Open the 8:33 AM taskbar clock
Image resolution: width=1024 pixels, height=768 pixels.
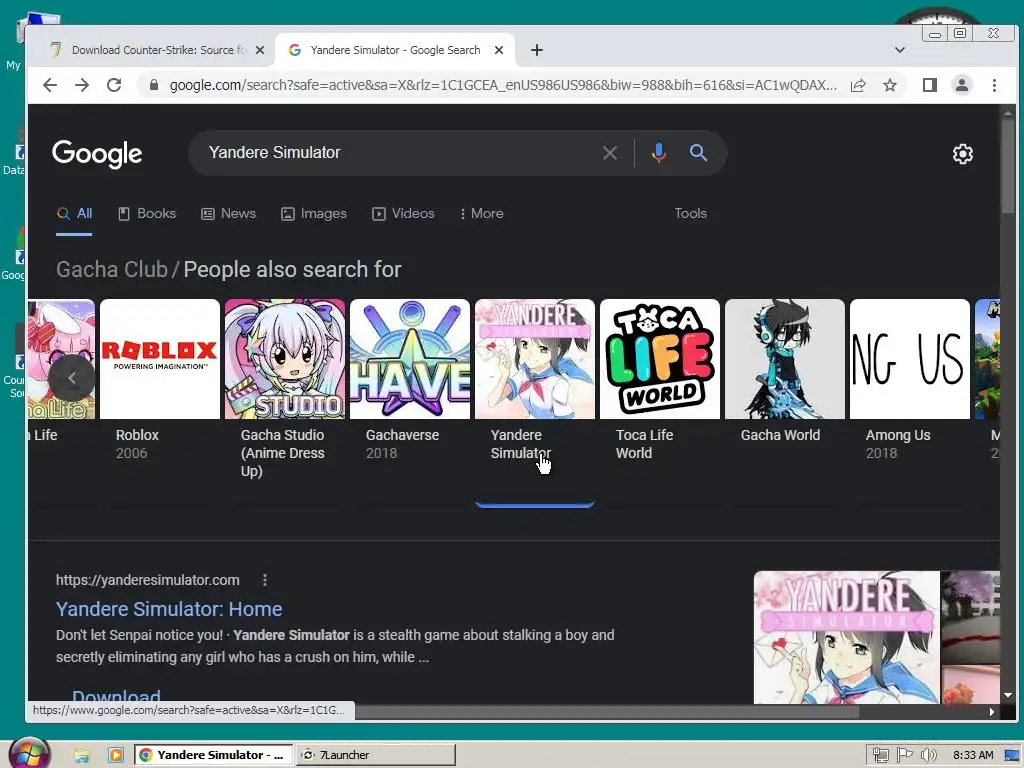[973, 755]
